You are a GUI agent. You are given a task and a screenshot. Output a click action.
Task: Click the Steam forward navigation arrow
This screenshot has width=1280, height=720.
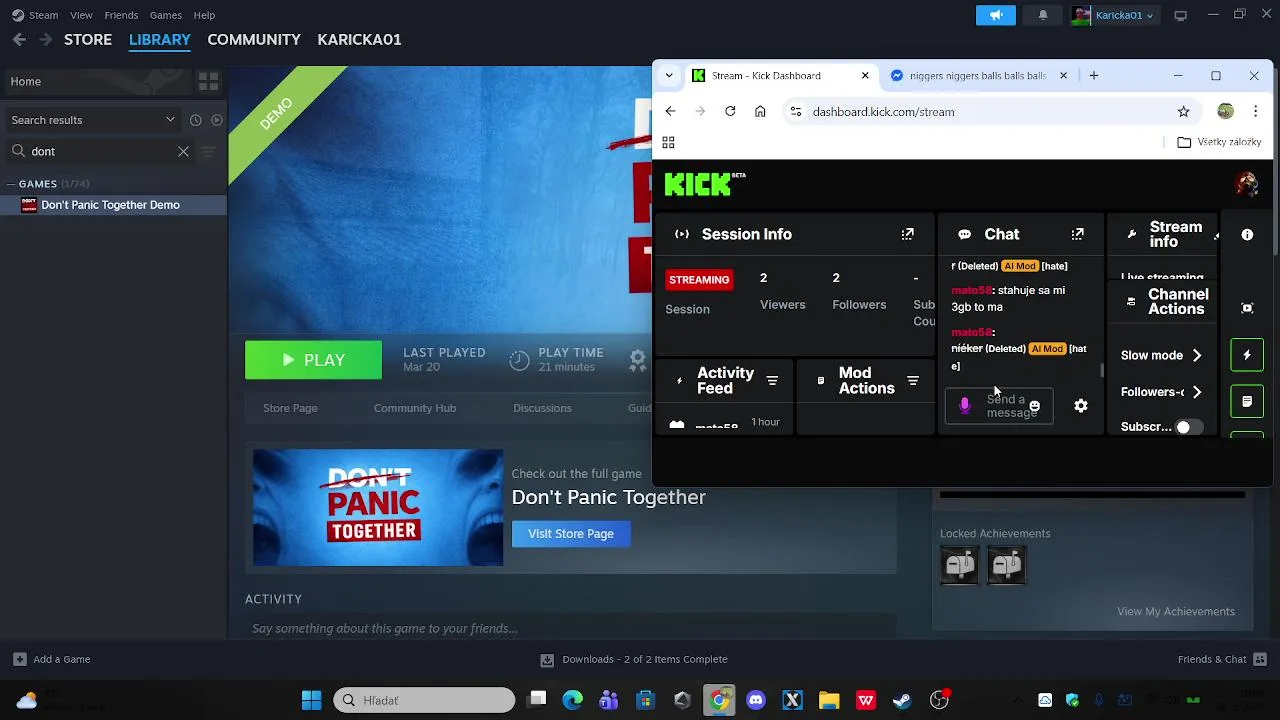click(45, 40)
